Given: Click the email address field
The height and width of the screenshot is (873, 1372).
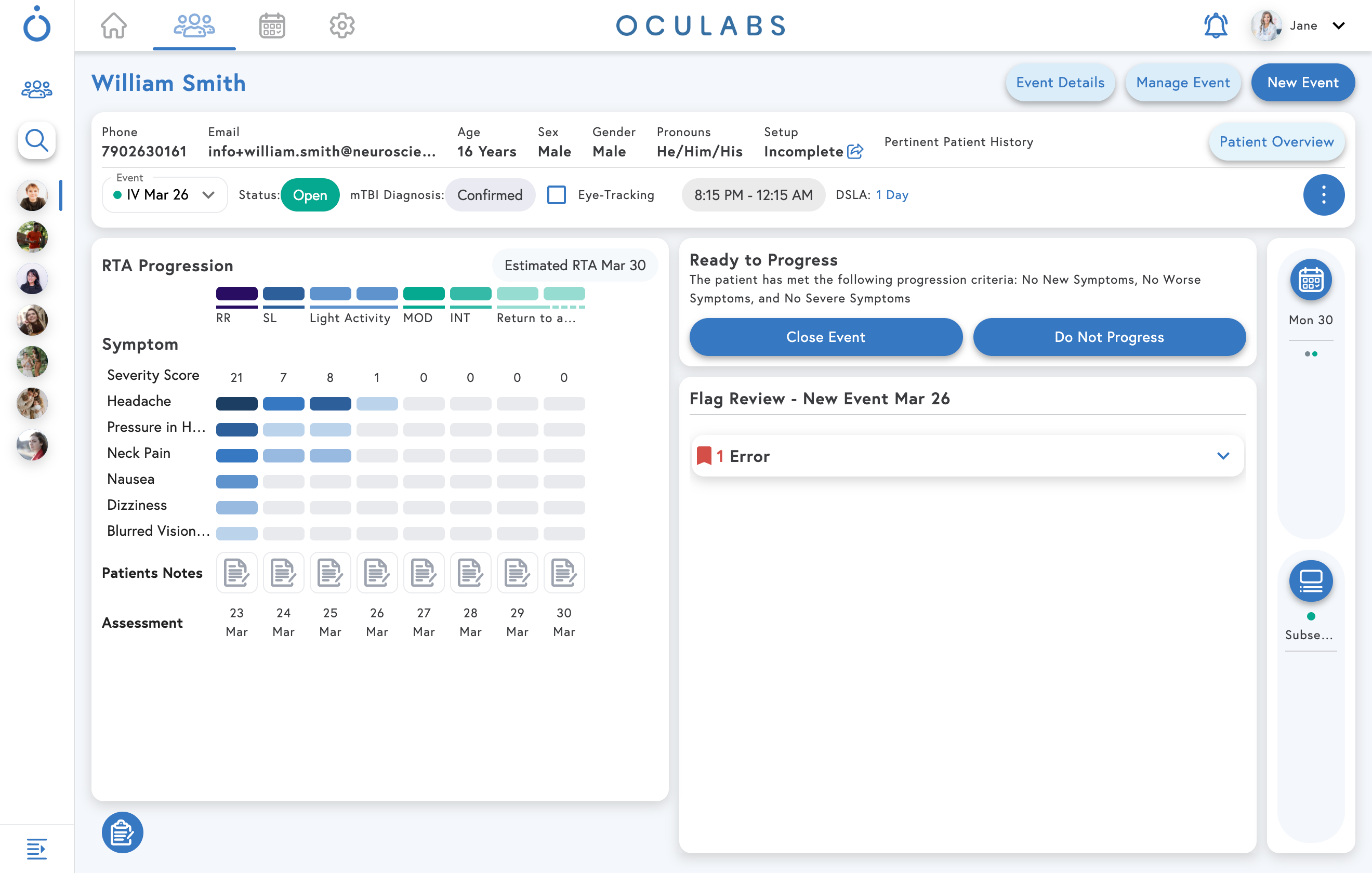Looking at the screenshot, I should [322, 152].
